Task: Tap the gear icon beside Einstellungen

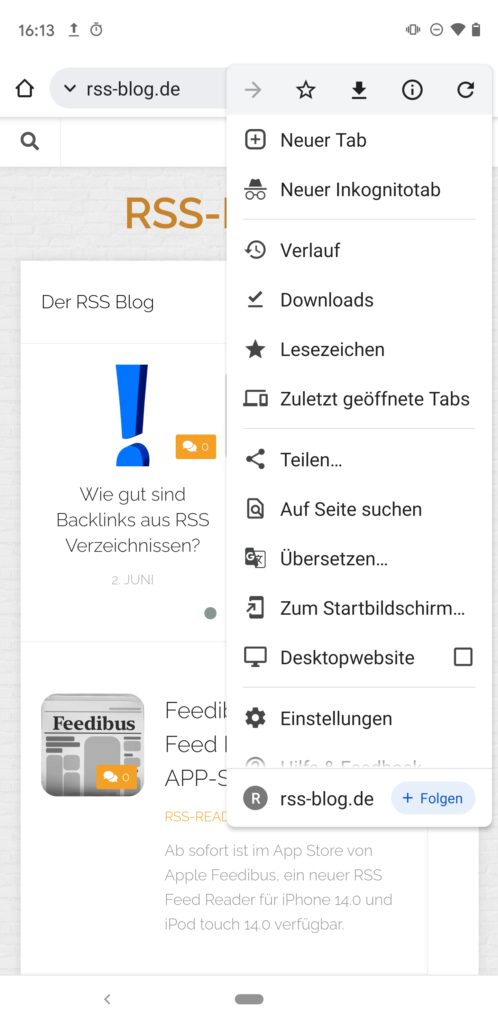Action: pyautogui.click(x=255, y=718)
